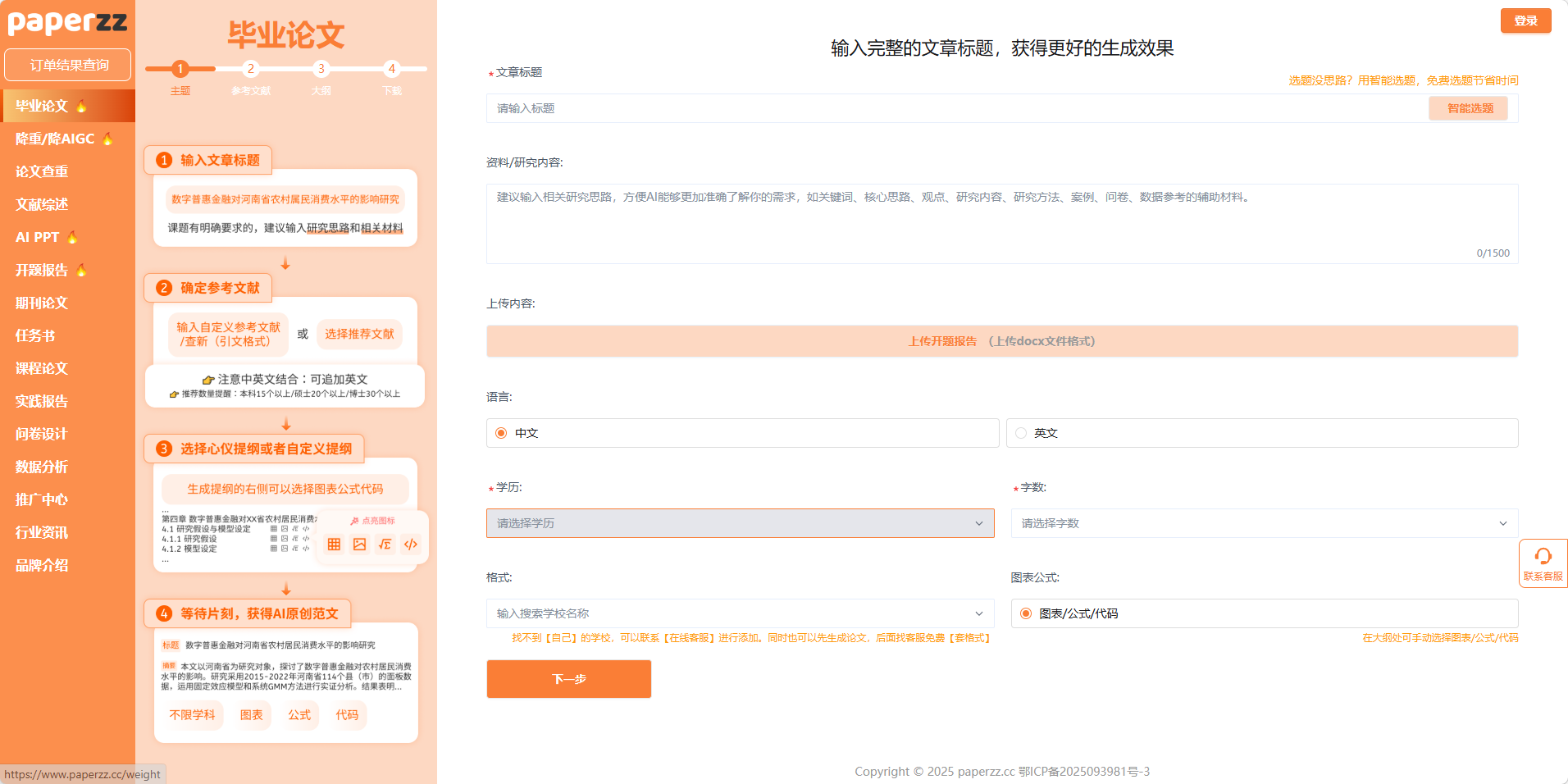
Task: Go to 降重/降AIGC in sidebar
Action: point(56,139)
